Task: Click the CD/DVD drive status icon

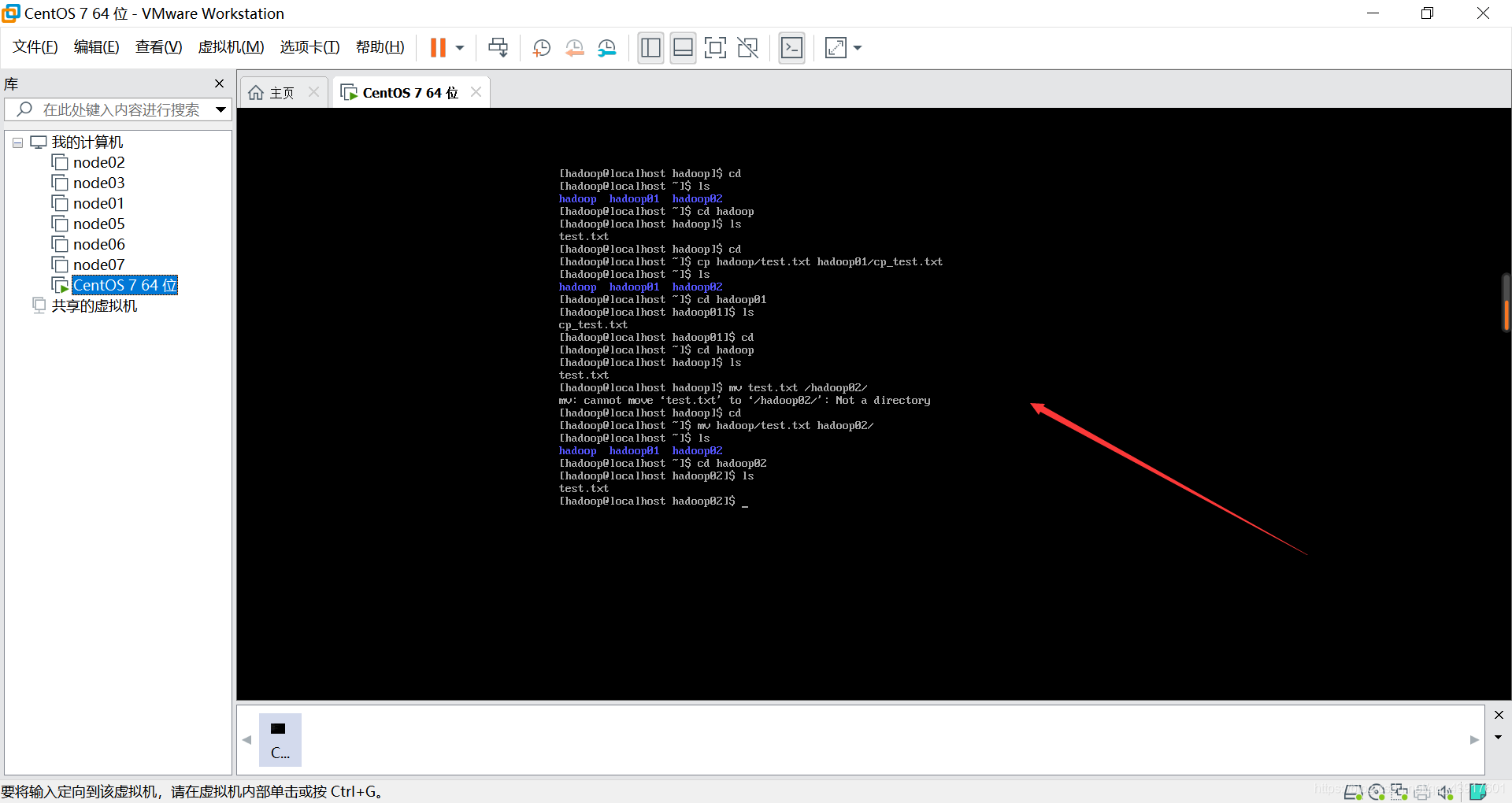Action: click(1377, 792)
